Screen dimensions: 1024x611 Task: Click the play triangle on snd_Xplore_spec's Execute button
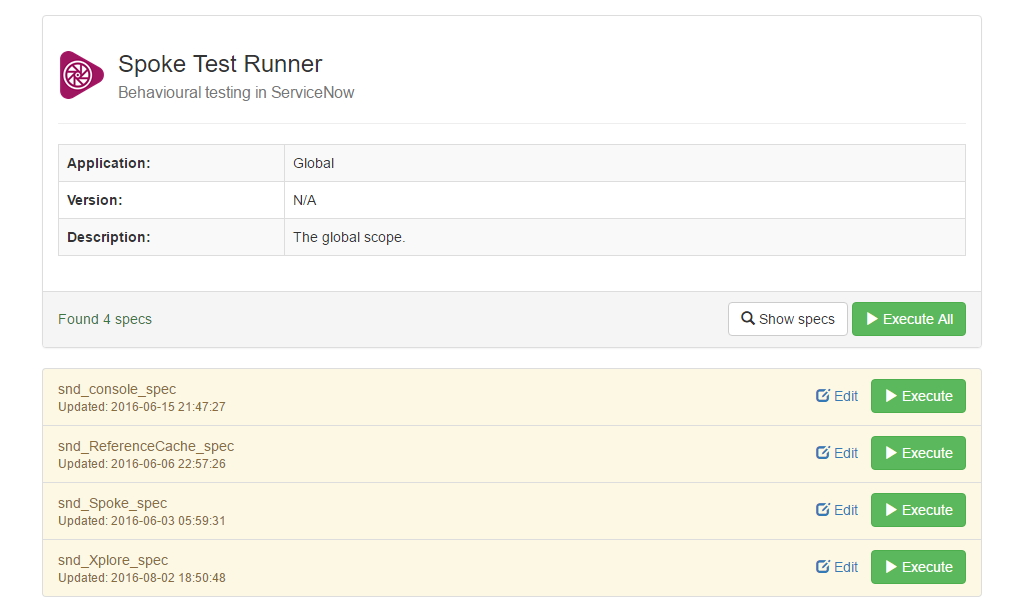[891, 567]
